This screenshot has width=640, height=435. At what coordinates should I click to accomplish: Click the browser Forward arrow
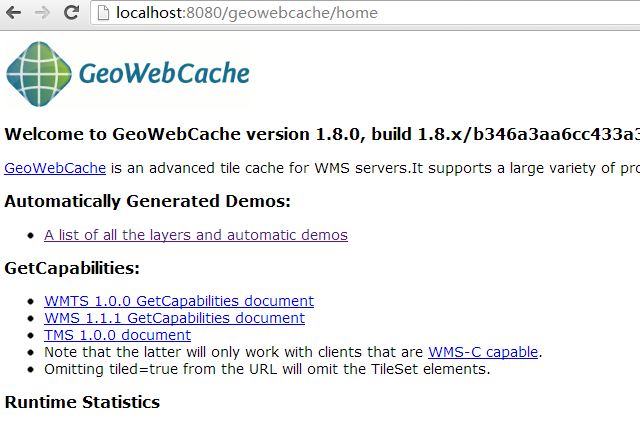42,13
